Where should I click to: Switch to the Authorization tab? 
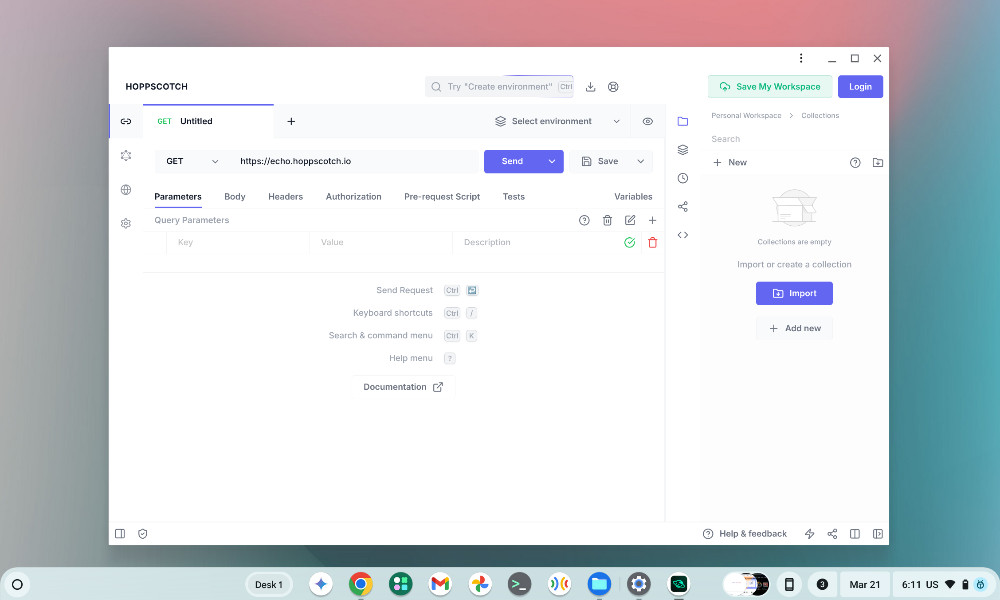[353, 196]
